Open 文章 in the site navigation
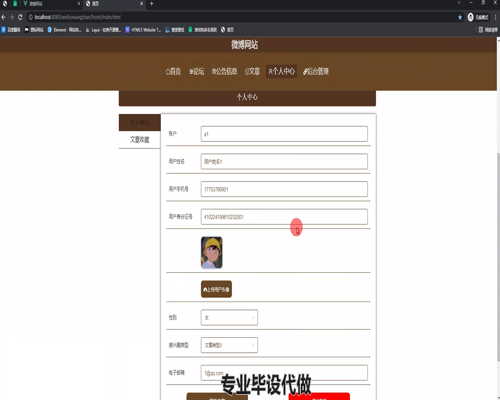The height and width of the screenshot is (400, 500). coord(252,71)
